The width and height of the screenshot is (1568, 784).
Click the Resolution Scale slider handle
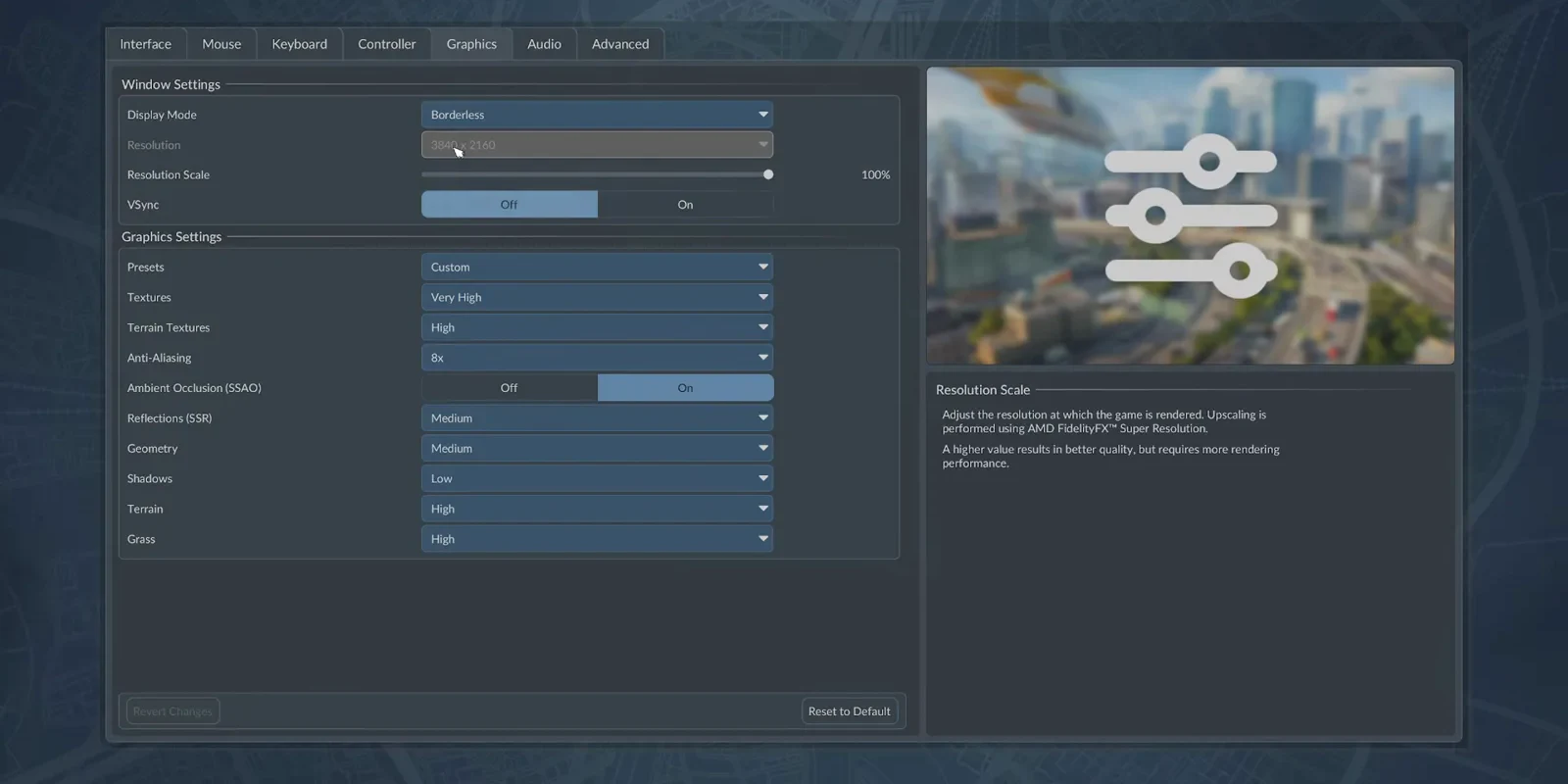coord(768,174)
